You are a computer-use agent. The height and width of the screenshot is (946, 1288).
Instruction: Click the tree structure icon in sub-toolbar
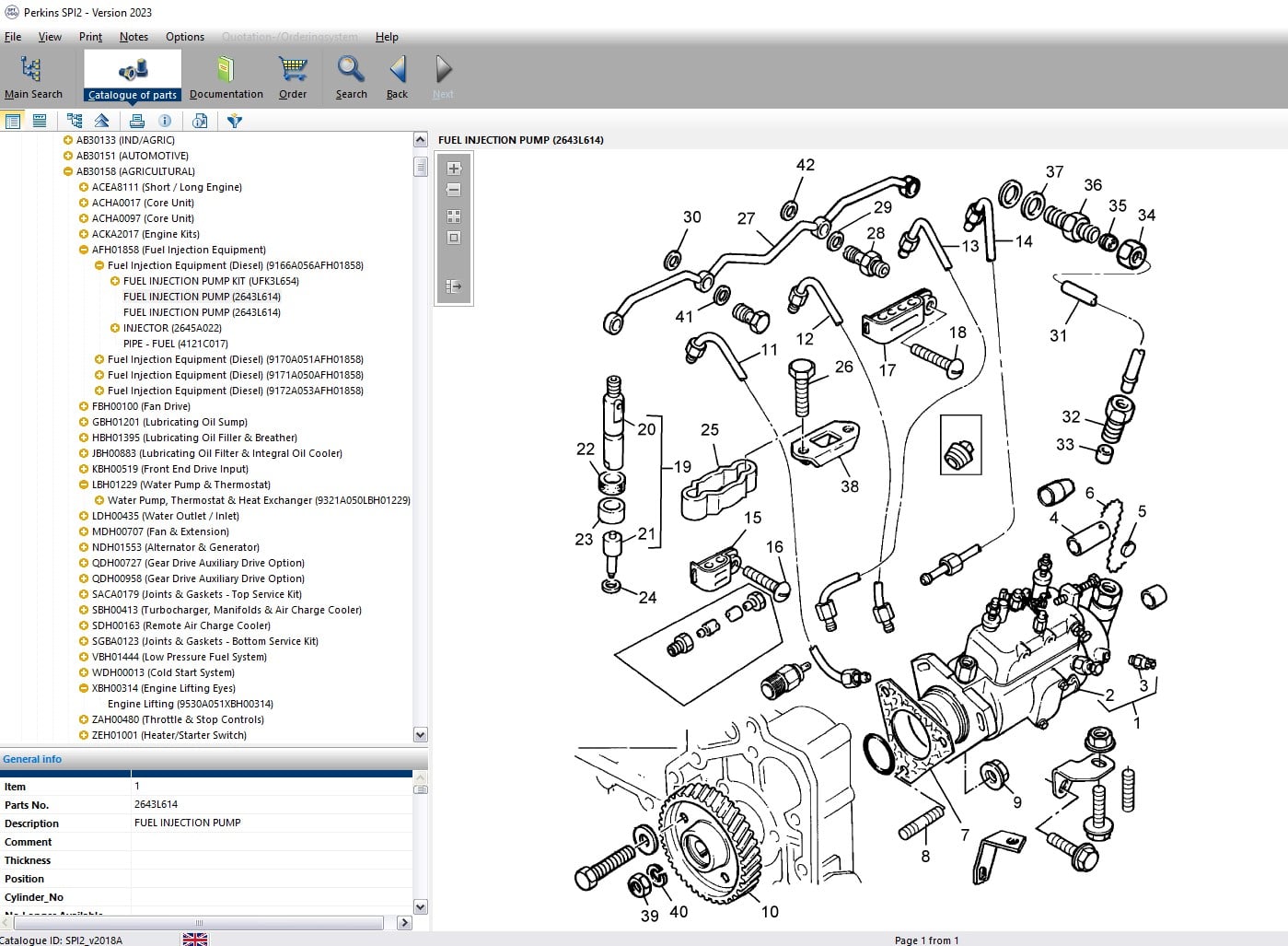[75, 121]
